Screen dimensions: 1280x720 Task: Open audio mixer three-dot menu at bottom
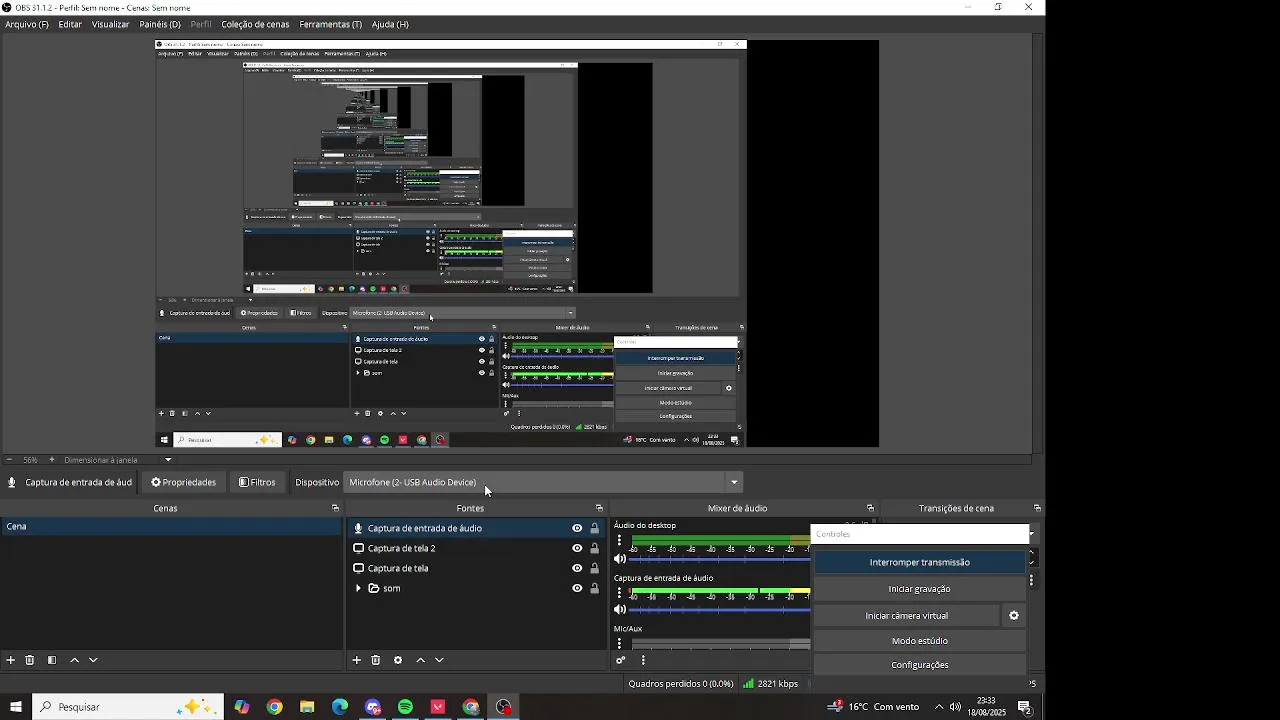[x=643, y=660]
